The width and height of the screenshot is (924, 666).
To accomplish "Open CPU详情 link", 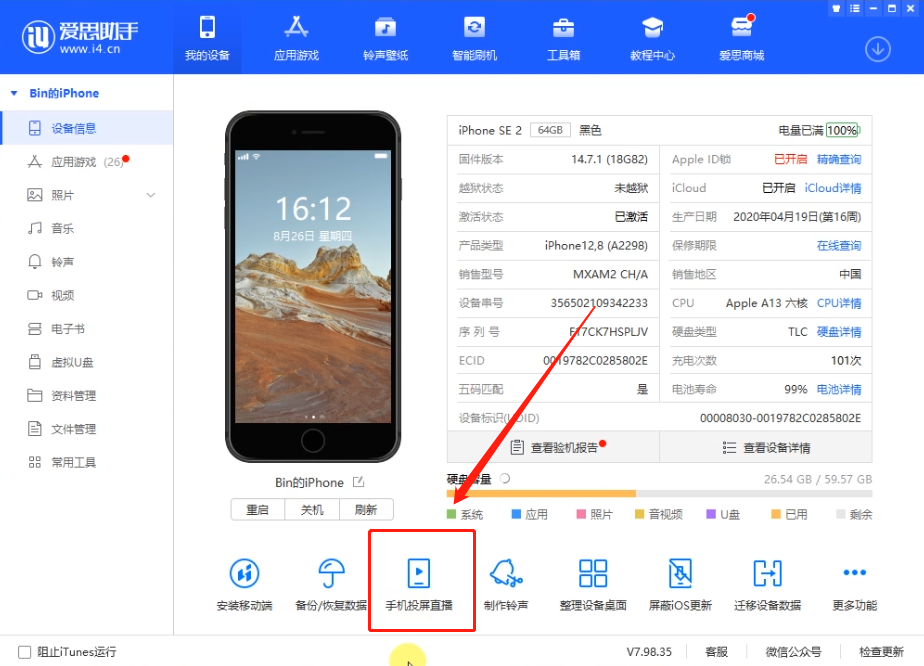I will [x=839, y=303].
